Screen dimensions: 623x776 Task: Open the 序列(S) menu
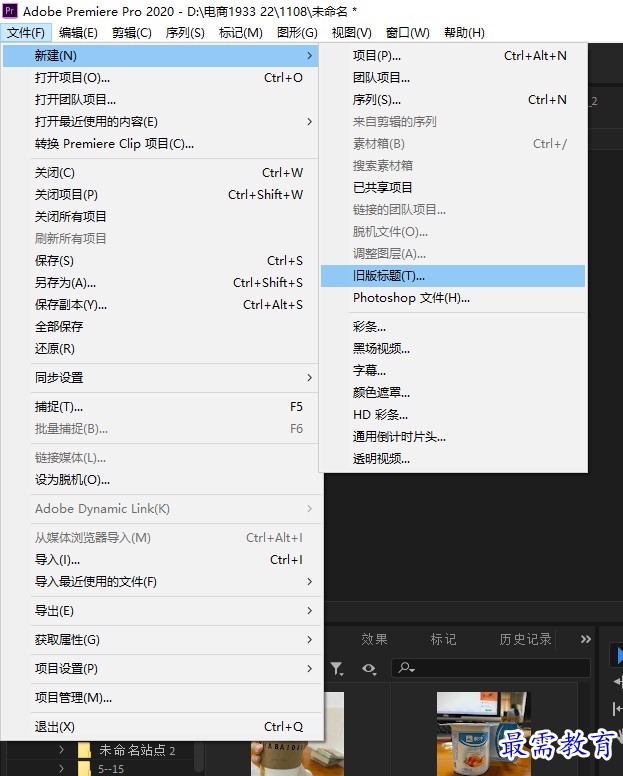click(x=185, y=33)
